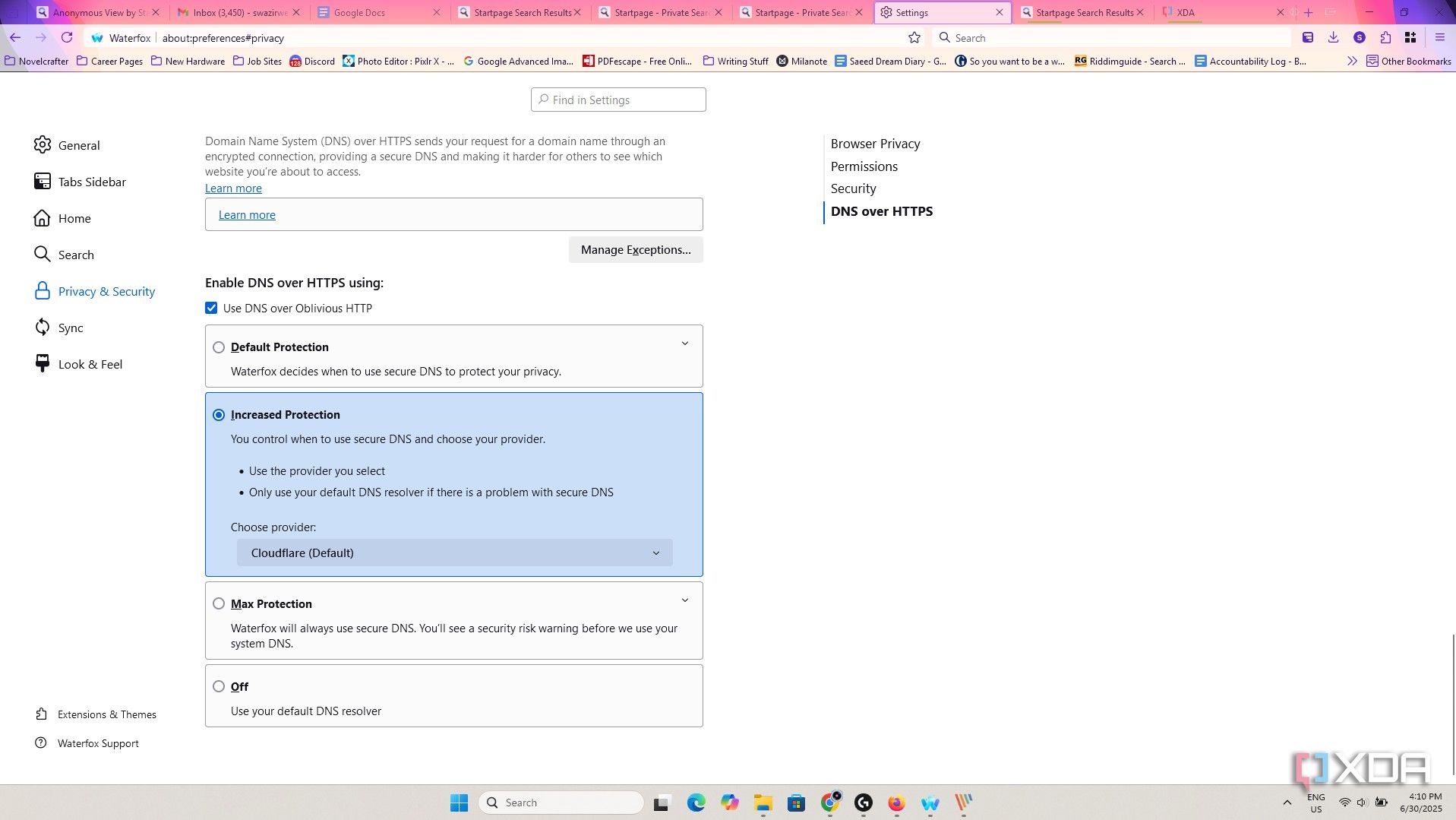Expand the Max Protection details chevron
Image resolution: width=1456 pixels, height=820 pixels.
pyautogui.click(x=684, y=600)
